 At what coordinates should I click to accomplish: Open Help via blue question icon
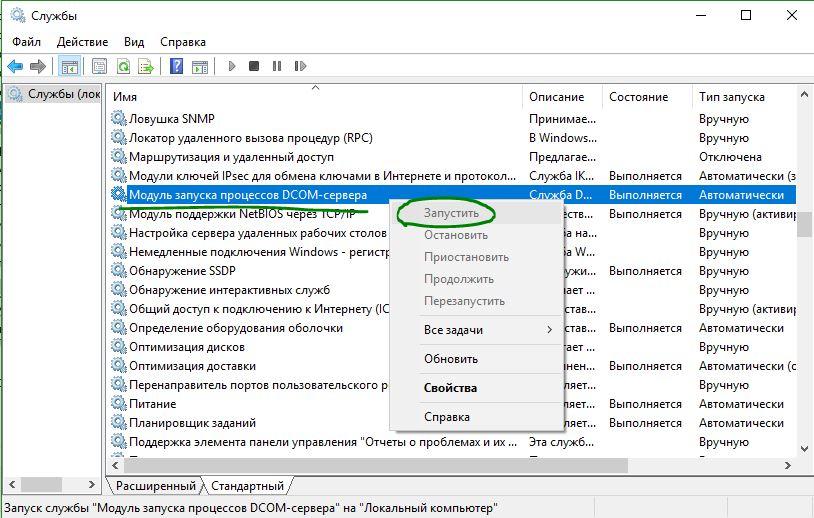coord(177,66)
